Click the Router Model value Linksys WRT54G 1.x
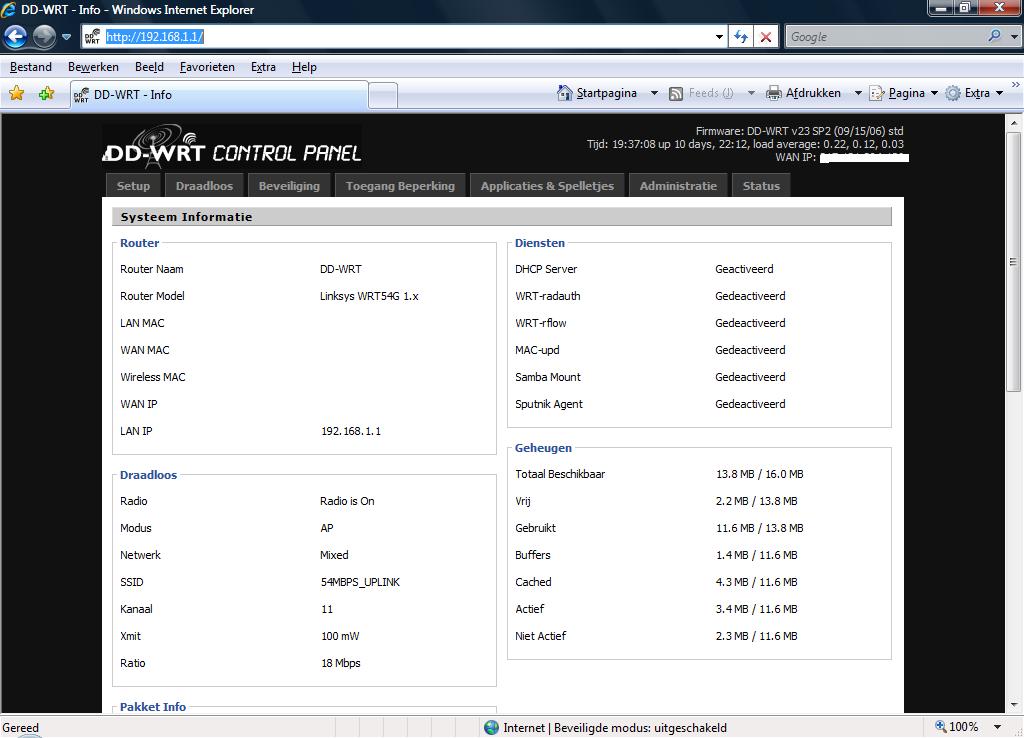Viewport: 1024px width, 738px height. tap(369, 296)
